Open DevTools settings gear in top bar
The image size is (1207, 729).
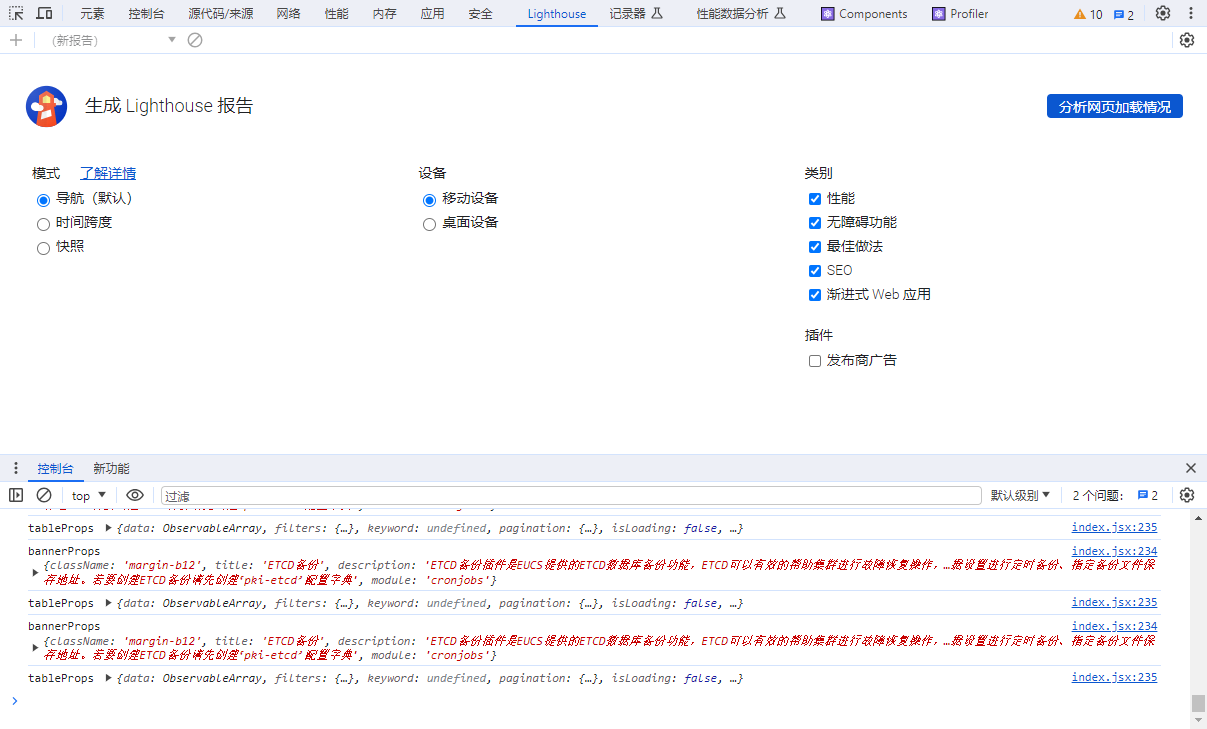pos(1162,14)
